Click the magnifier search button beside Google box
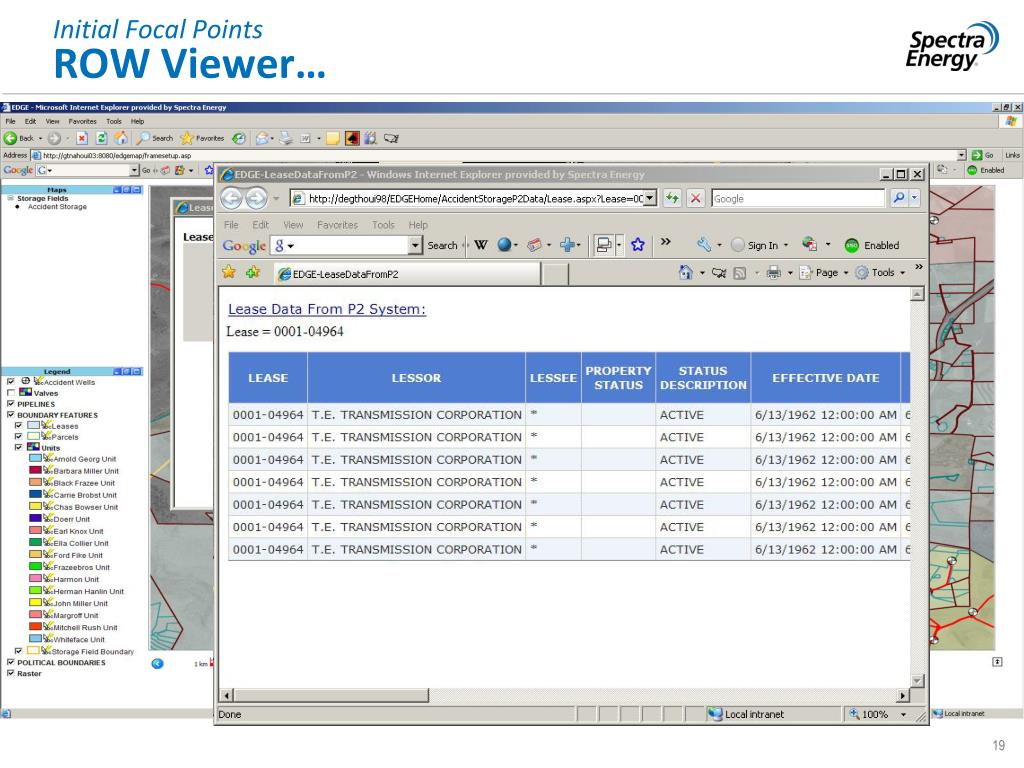This screenshot has height=768, width=1024. point(899,198)
